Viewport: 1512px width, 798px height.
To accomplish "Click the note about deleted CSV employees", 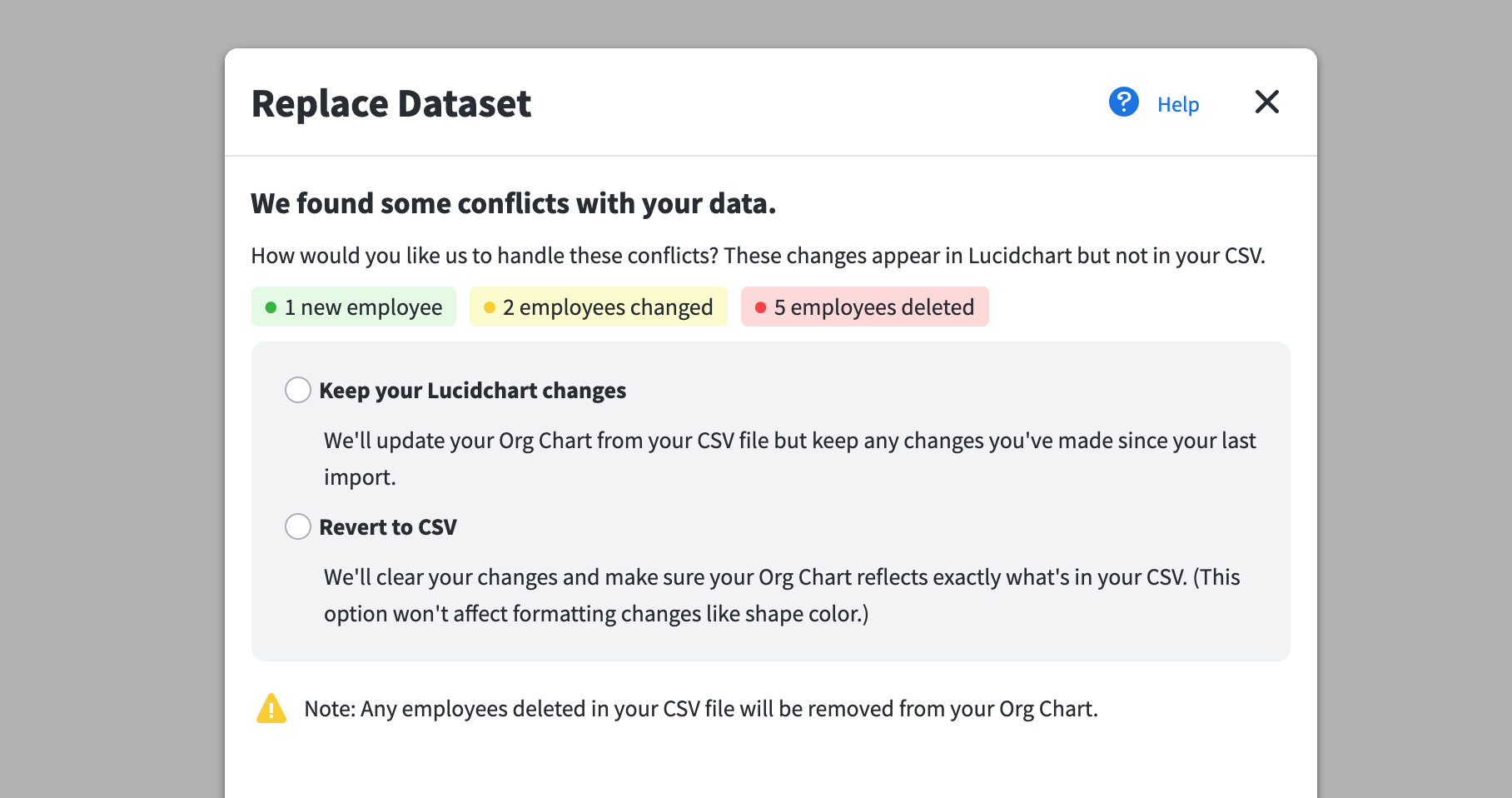I will [700, 709].
